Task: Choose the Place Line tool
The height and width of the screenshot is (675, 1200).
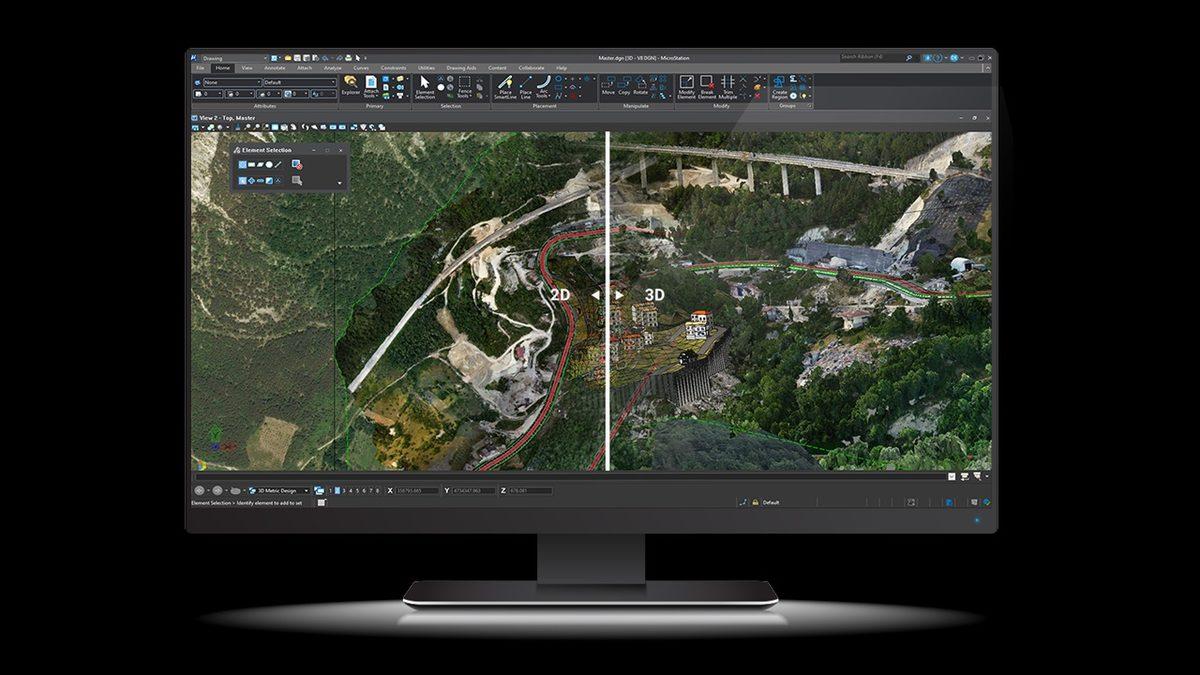Action: pos(525,85)
